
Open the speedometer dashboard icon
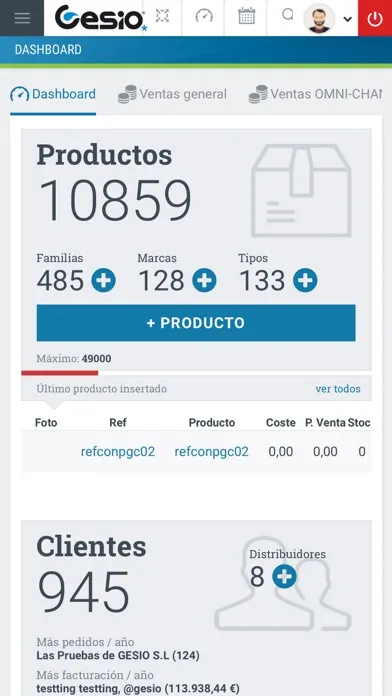204,16
